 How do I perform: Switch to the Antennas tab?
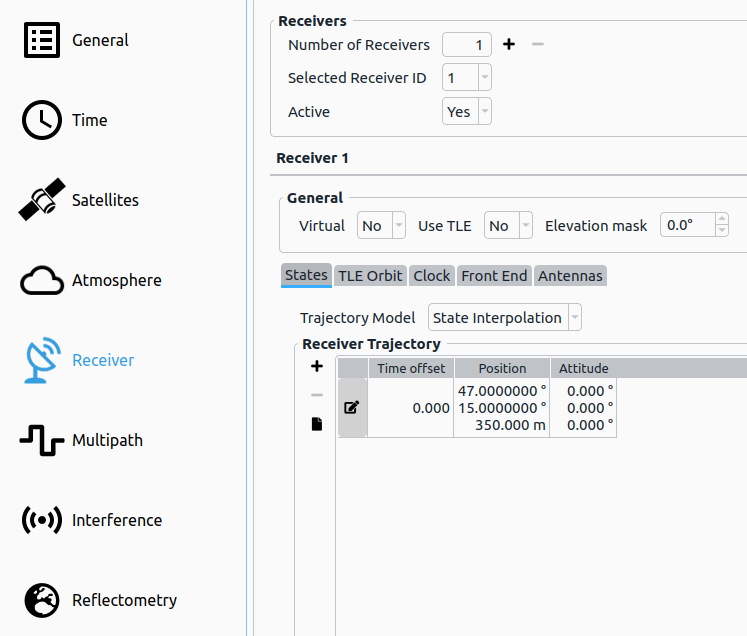570,276
